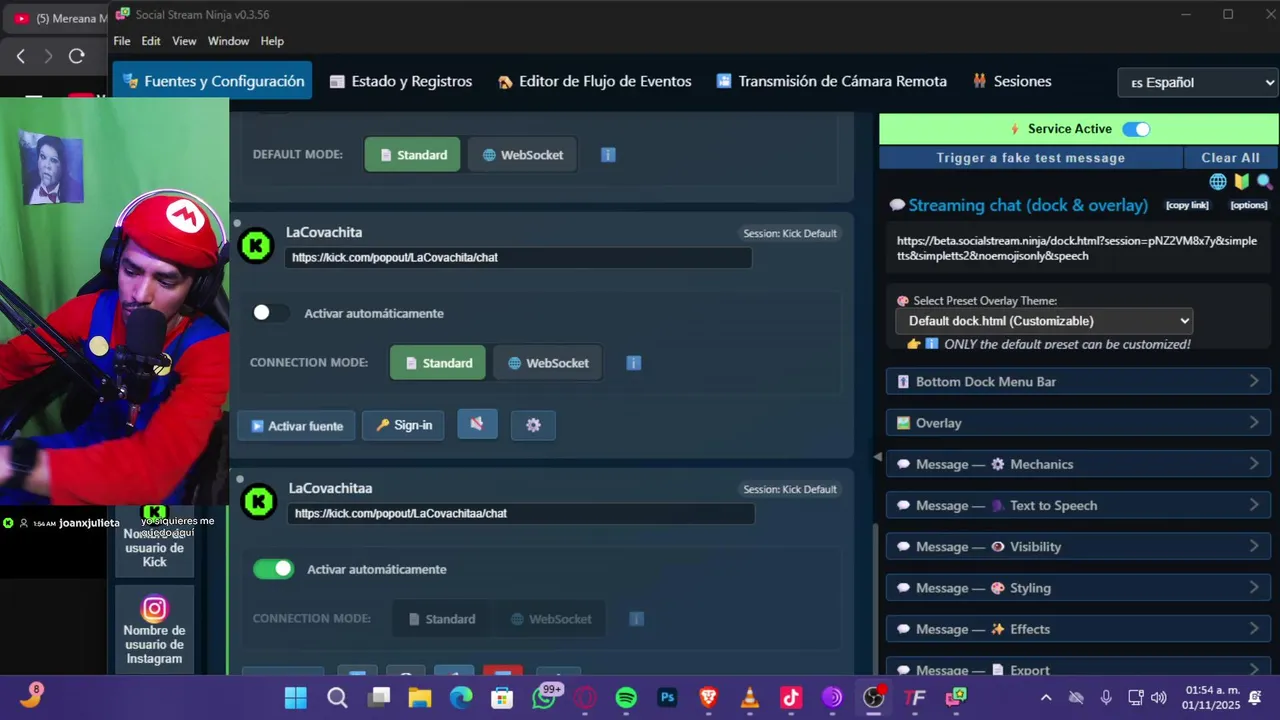Click the Windows Start button
The height and width of the screenshot is (720, 1280).
(x=296, y=698)
